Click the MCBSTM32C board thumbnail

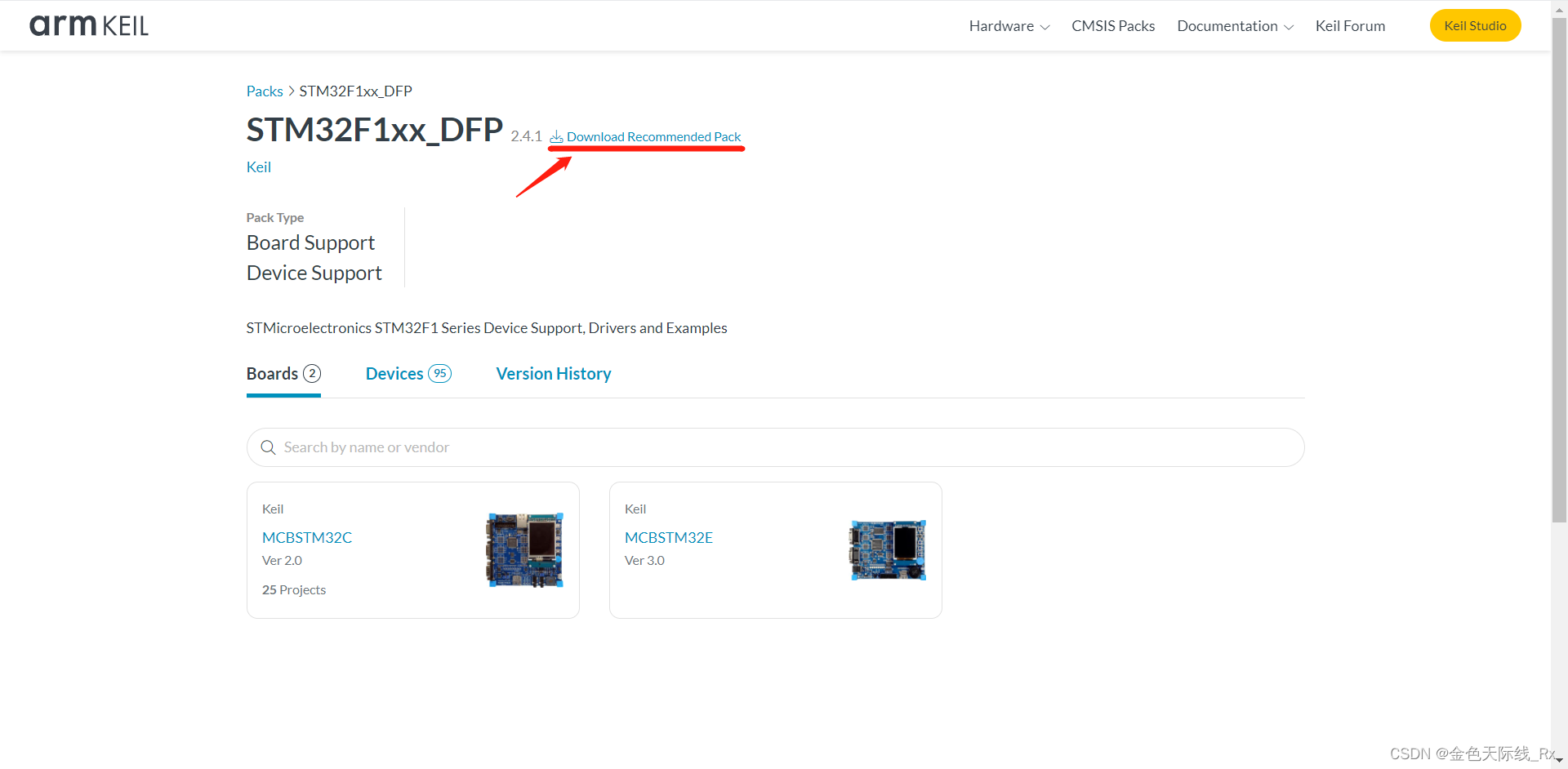pos(525,550)
